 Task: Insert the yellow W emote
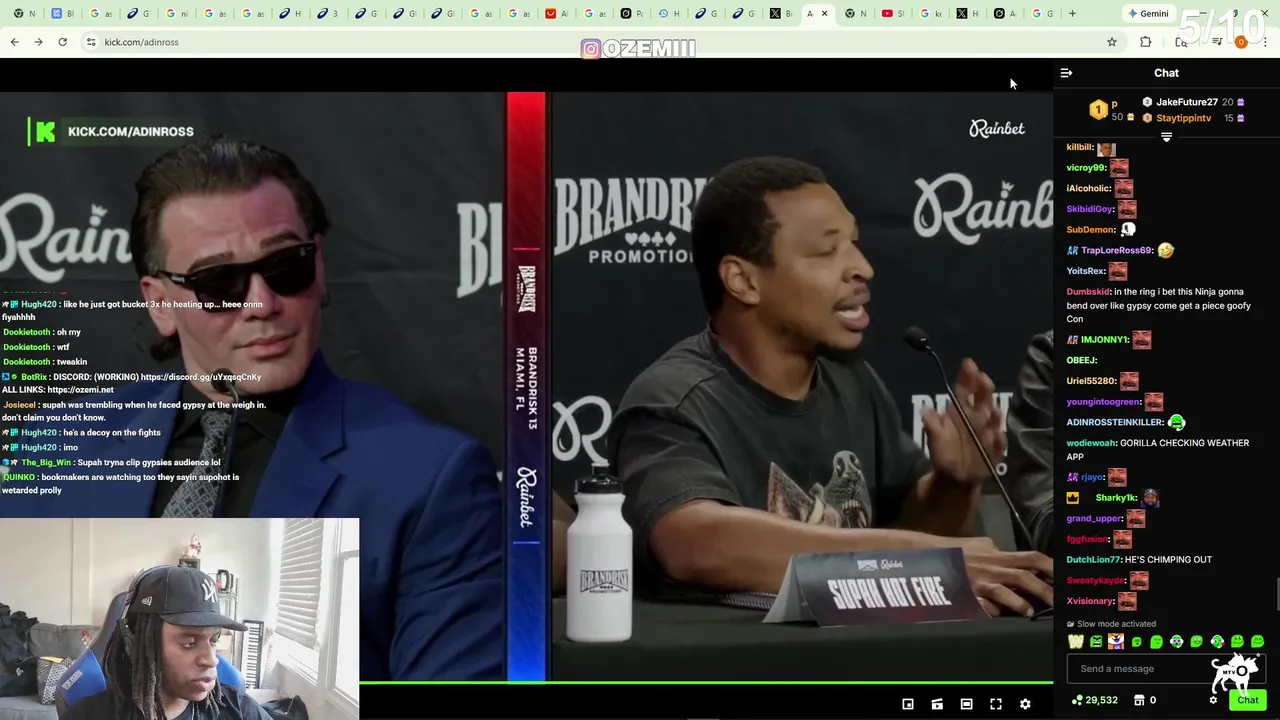1076,641
